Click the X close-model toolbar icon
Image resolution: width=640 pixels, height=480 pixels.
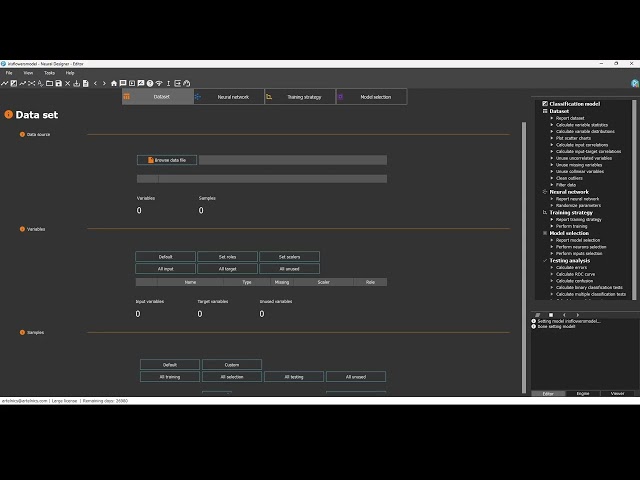pos(68,83)
